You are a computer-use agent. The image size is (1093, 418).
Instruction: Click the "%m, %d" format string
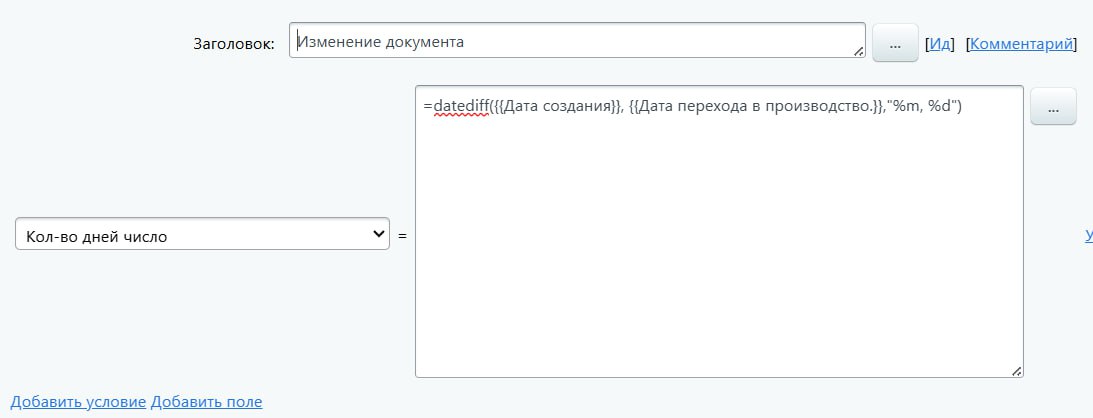[921, 107]
